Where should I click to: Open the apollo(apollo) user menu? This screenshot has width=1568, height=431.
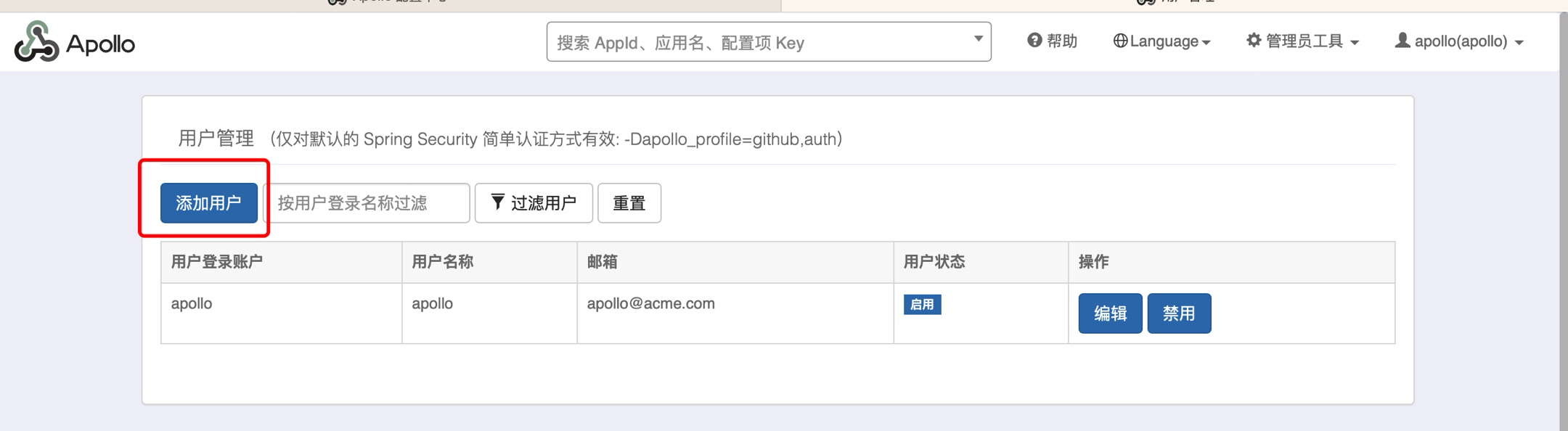pos(1459,41)
